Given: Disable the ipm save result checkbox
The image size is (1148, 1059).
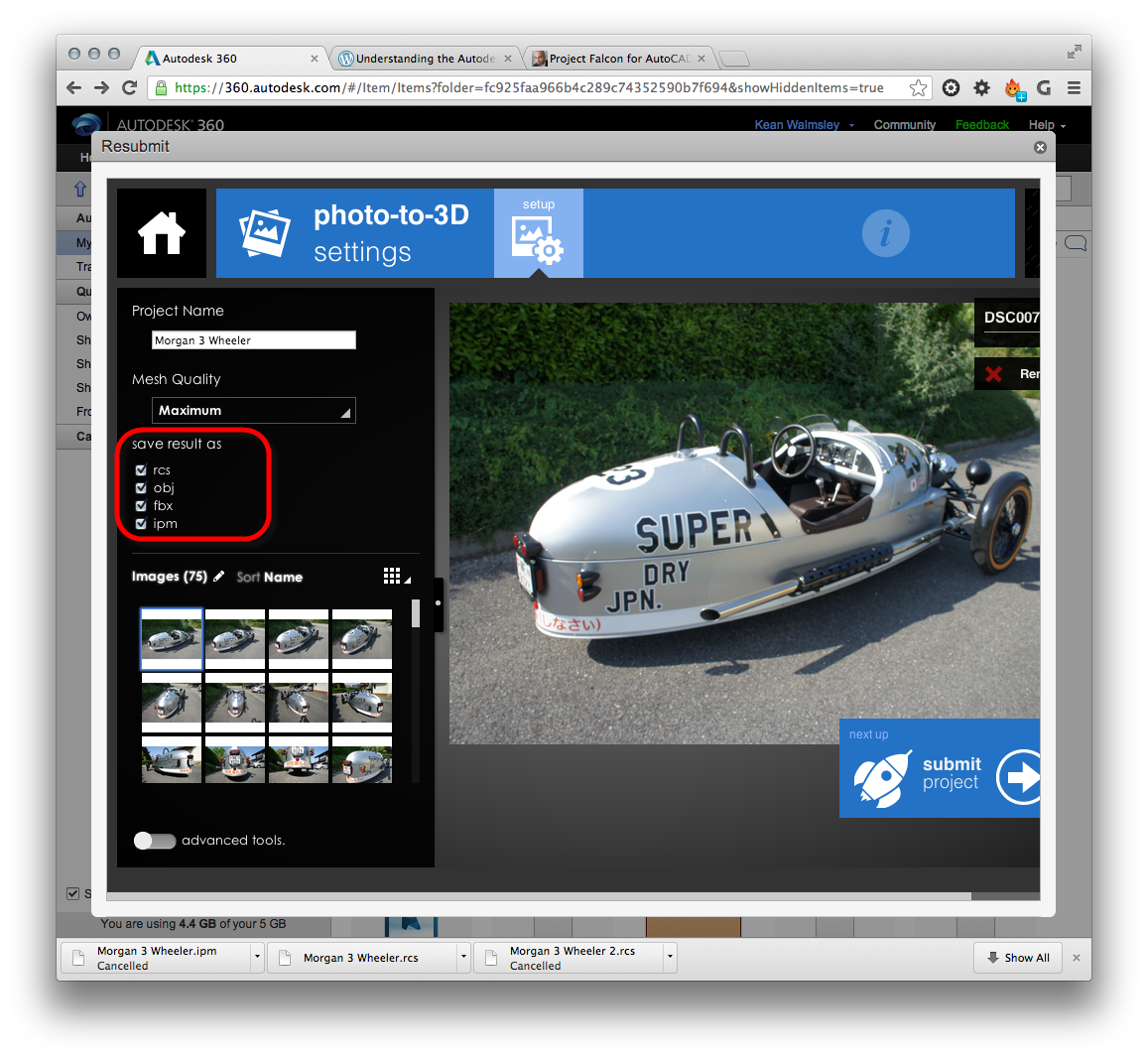Looking at the screenshot, I should pos(141,524).
